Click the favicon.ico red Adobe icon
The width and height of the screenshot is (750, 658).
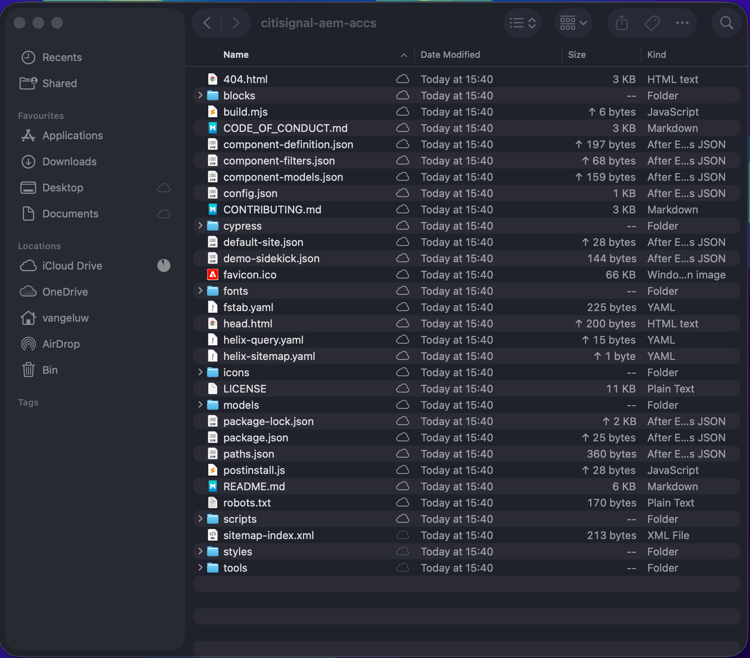pos(213,274)
